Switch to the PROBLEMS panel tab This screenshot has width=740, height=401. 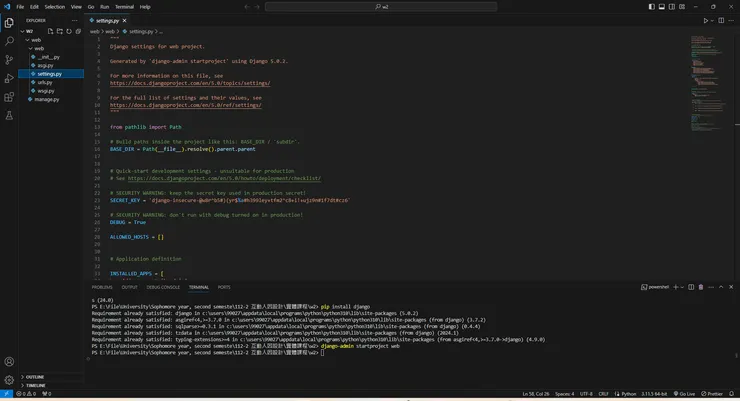[x=102, y=287]
